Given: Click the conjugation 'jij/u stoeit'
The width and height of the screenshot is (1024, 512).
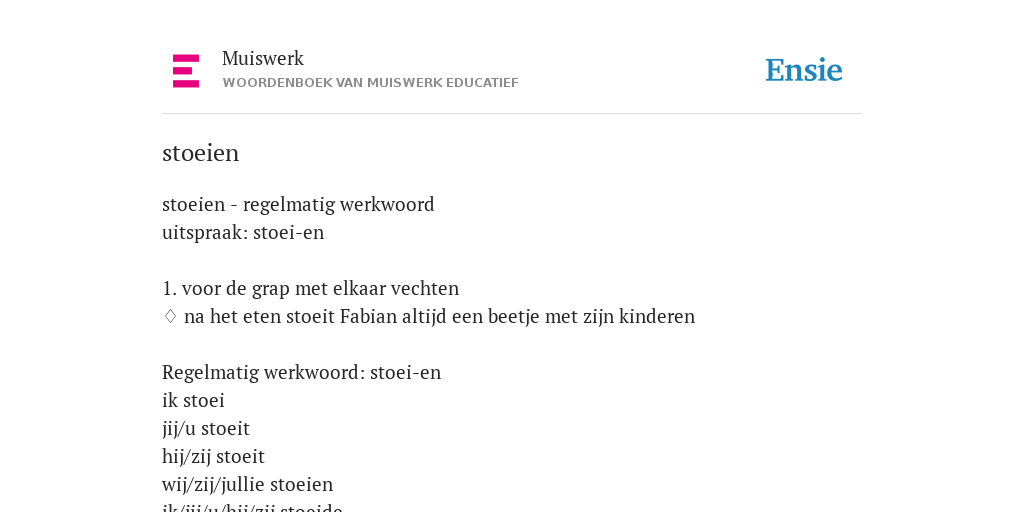Looking at the screenshot, I should (206, 429).
